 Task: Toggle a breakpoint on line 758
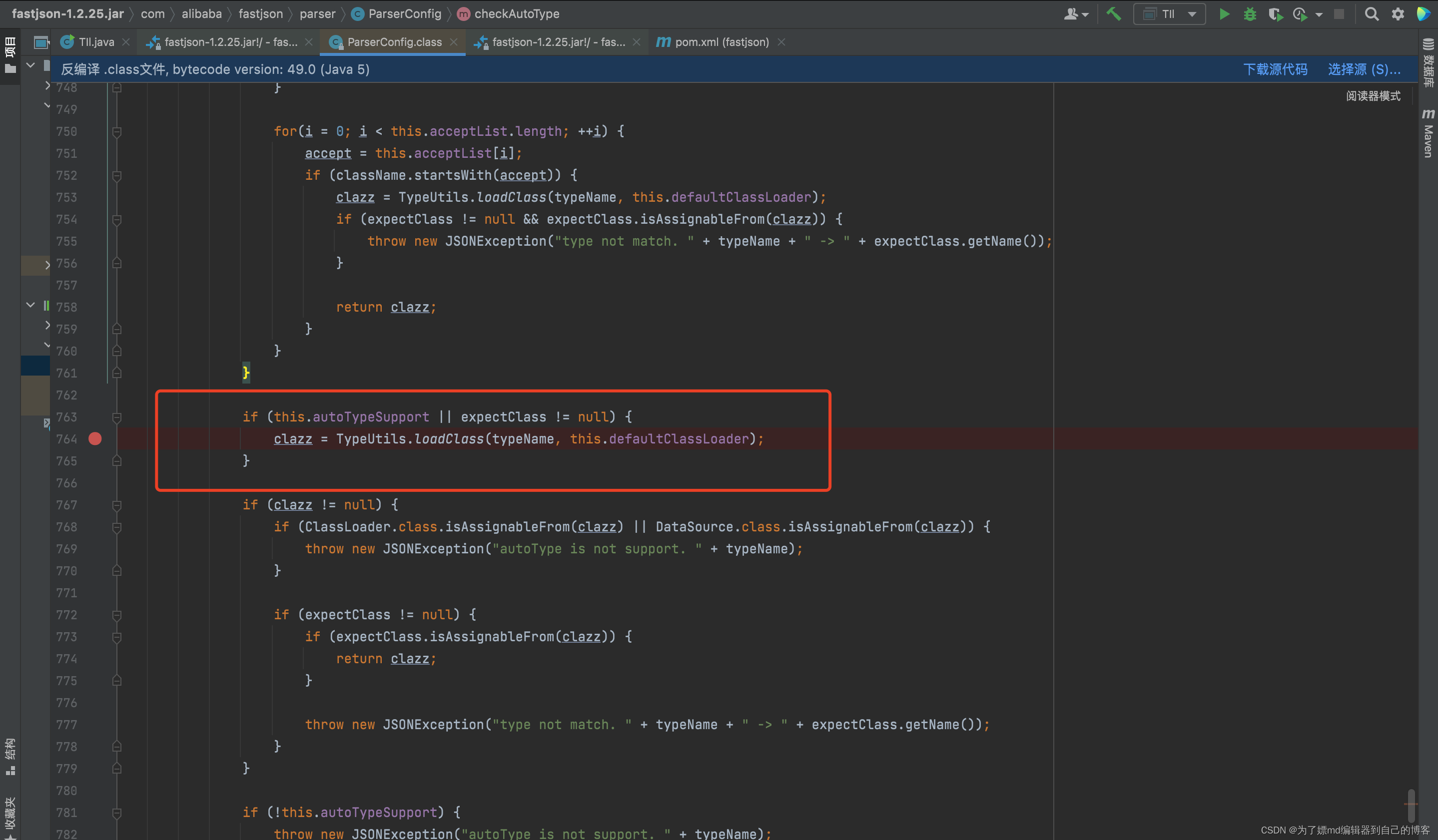95,307
